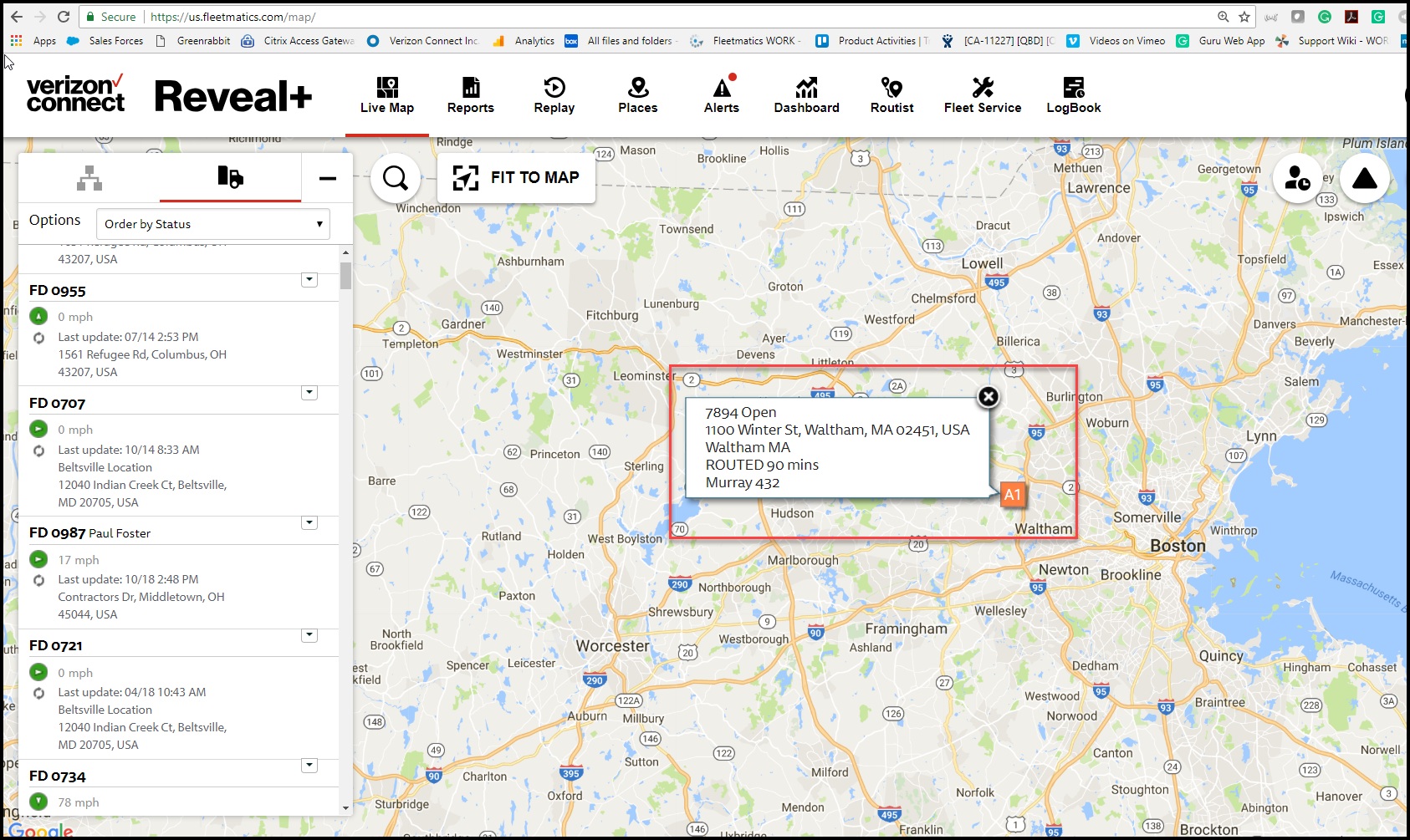Click the black triangle map button

click(1365, 178)
